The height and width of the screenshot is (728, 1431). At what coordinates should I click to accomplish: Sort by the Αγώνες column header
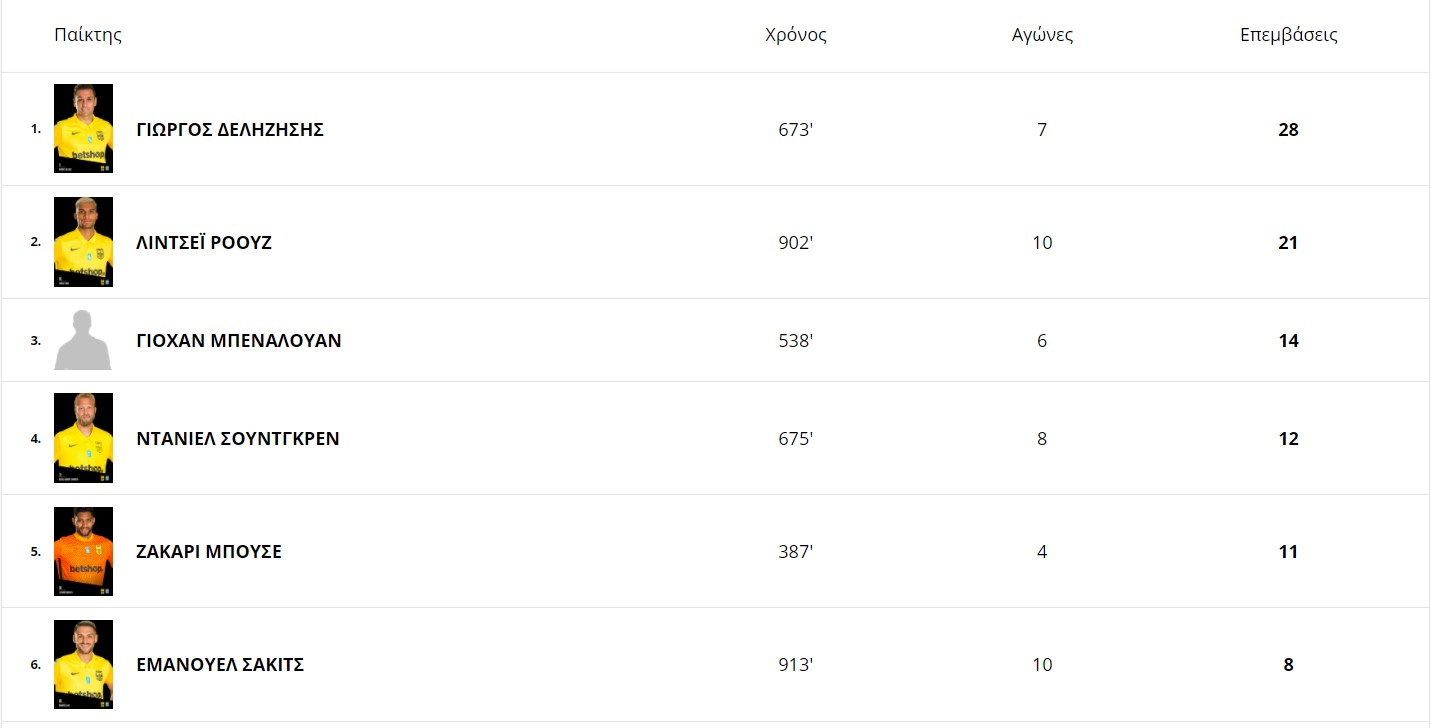coord(1042,35)
